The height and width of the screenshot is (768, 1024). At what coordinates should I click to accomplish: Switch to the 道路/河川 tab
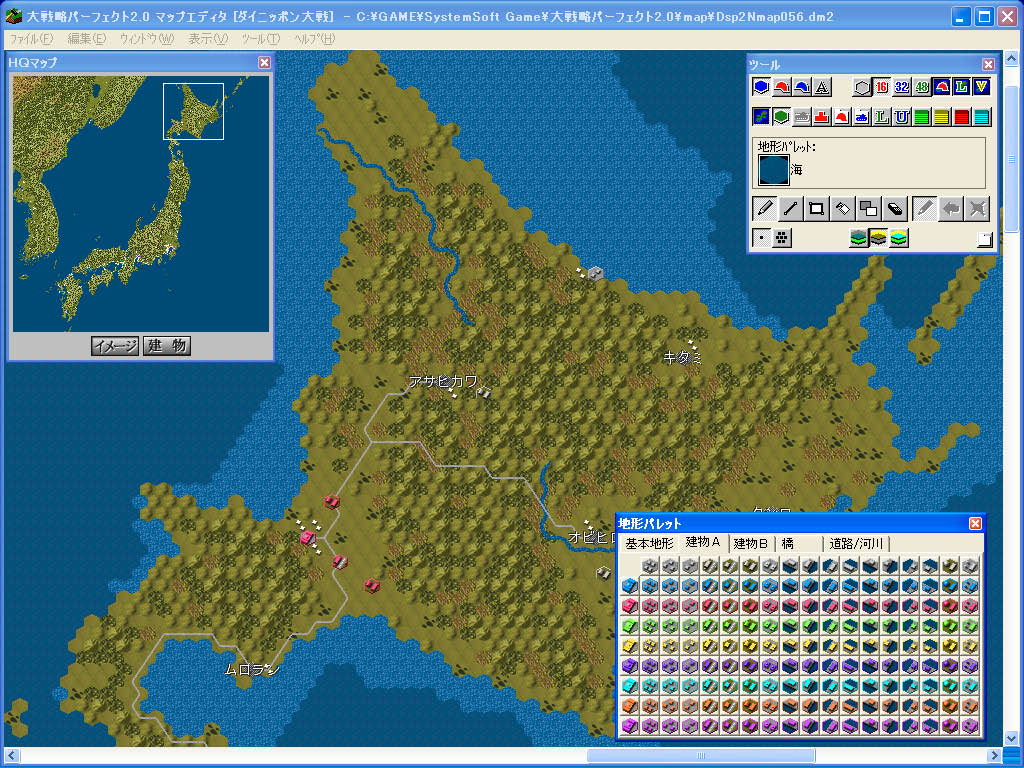coord(856,544)
